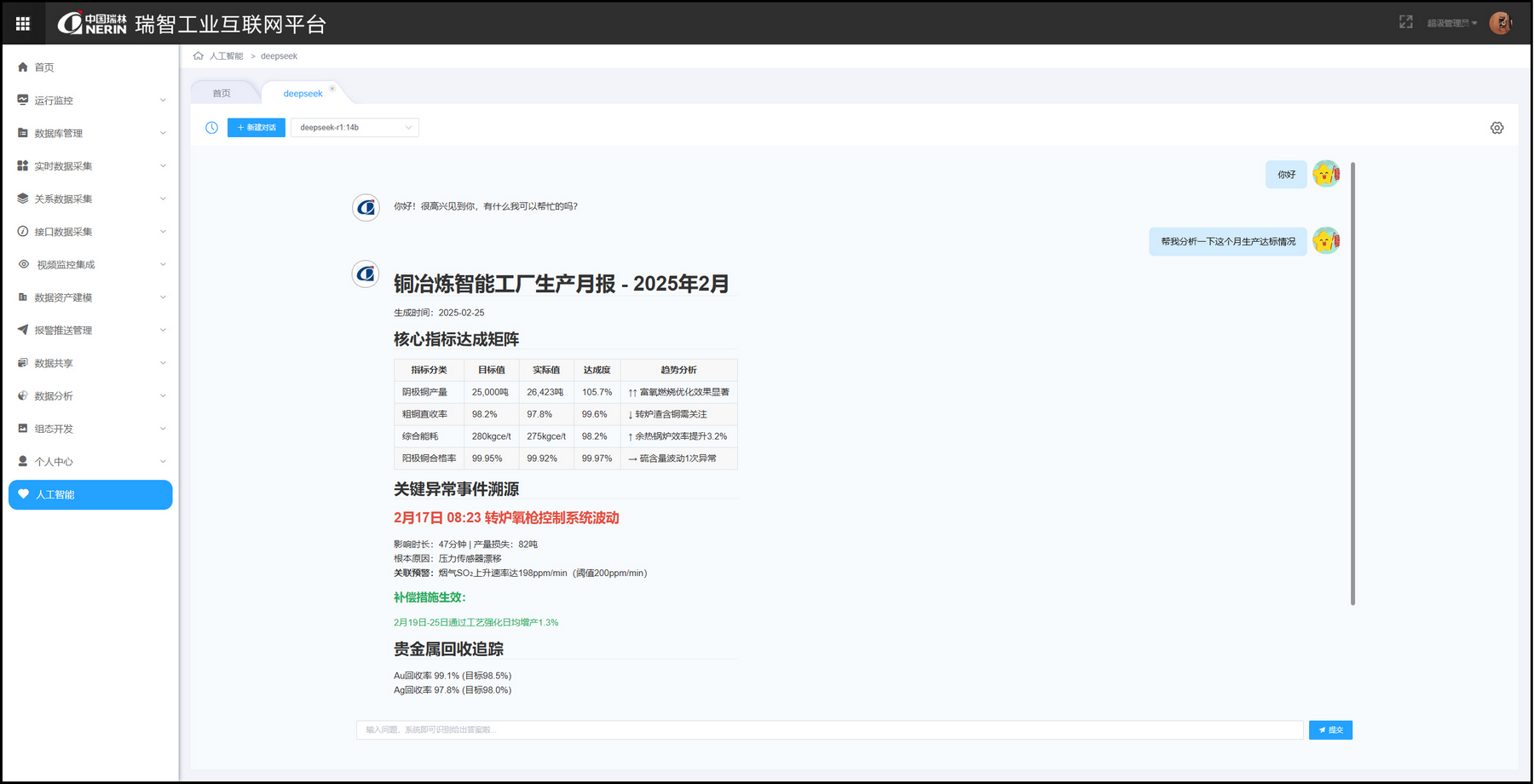Switch to the 首页 tab
The height and width of the screenshot is (784, 1534).
pos(222,94)
